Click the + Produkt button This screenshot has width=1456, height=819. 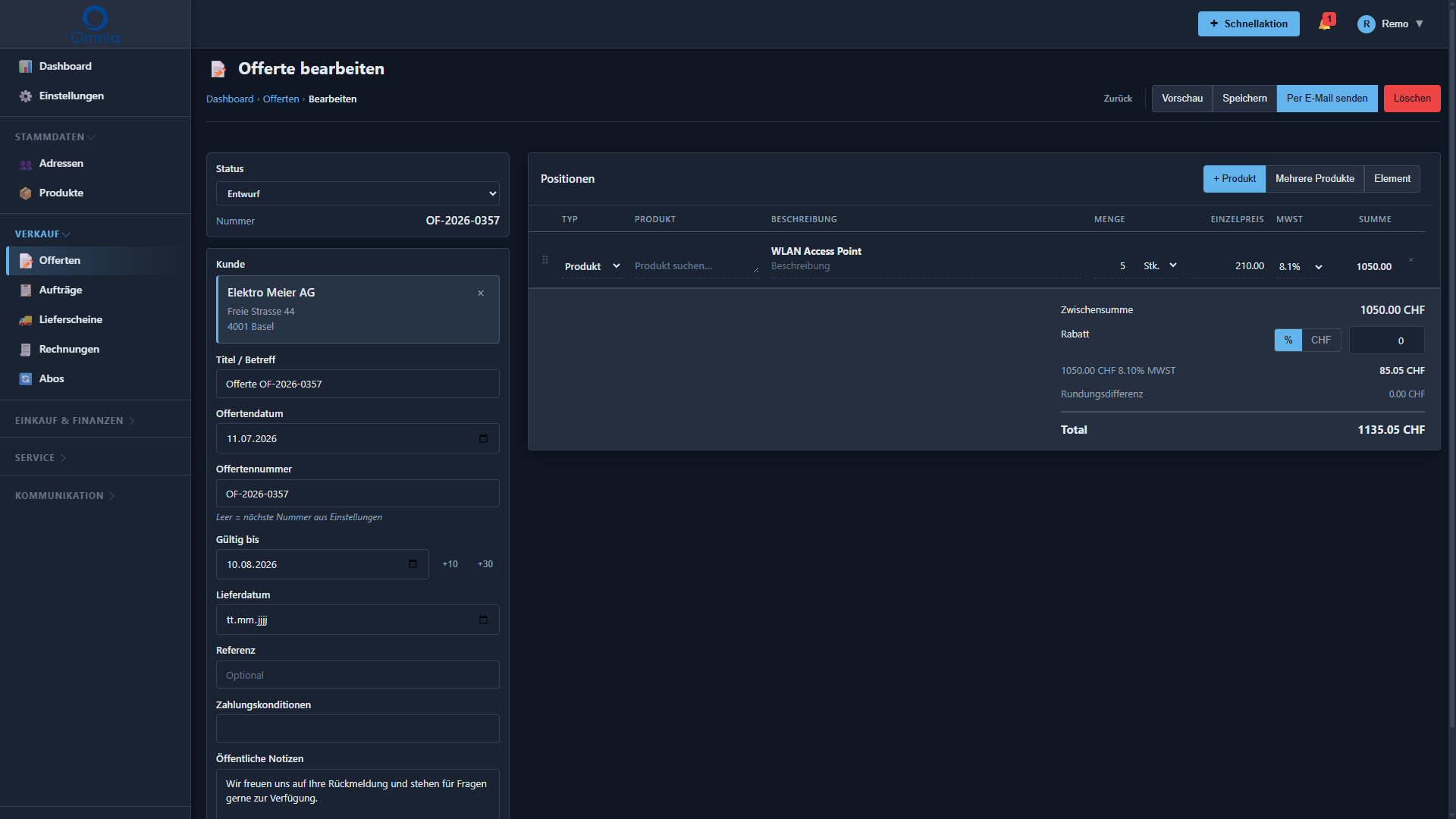[x=1234, y=179]
